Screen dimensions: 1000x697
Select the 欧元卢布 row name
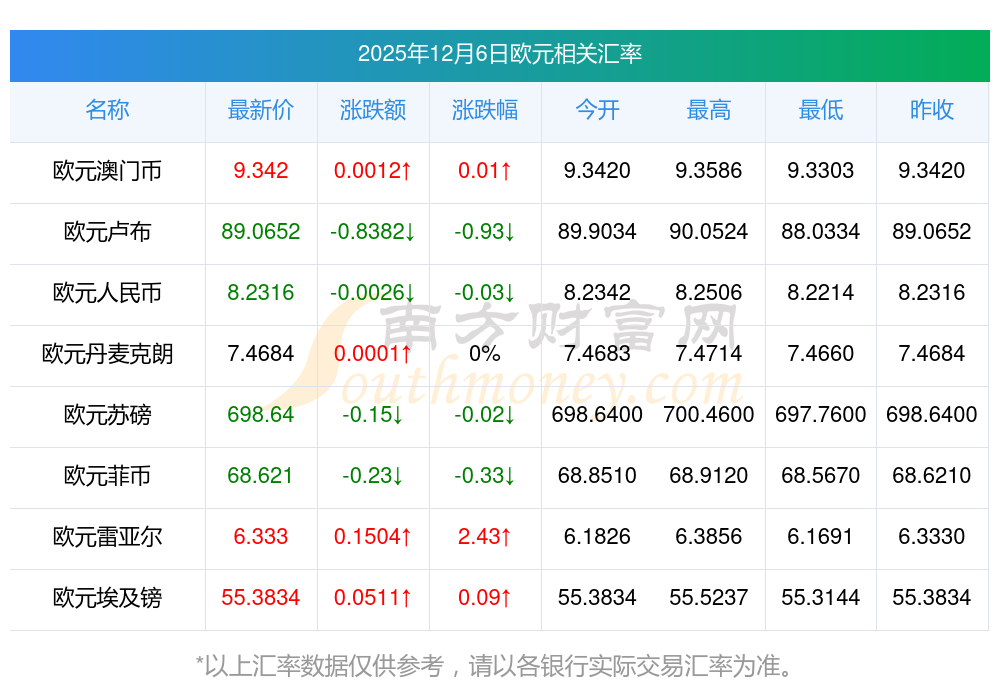click(107, 232)
